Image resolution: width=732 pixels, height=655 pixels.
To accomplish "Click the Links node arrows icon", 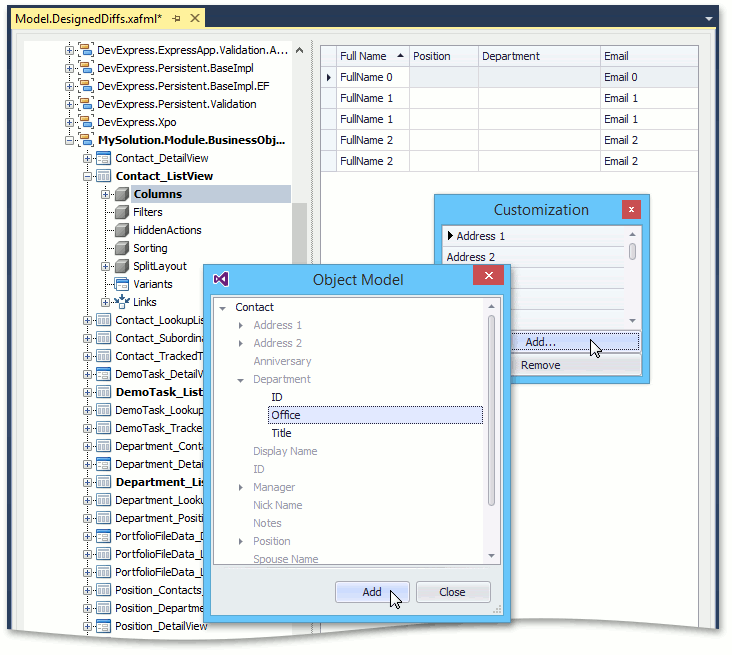I will (122, 302).
